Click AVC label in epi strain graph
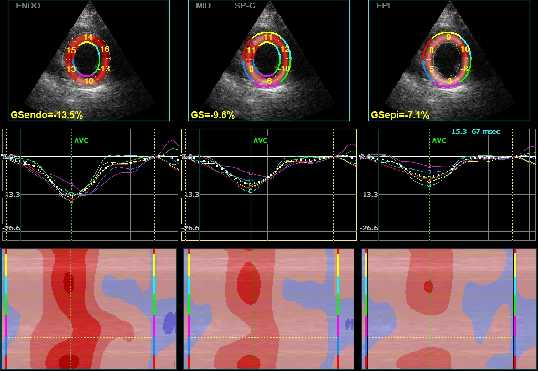Screen dimensions: 538x371 439,141
